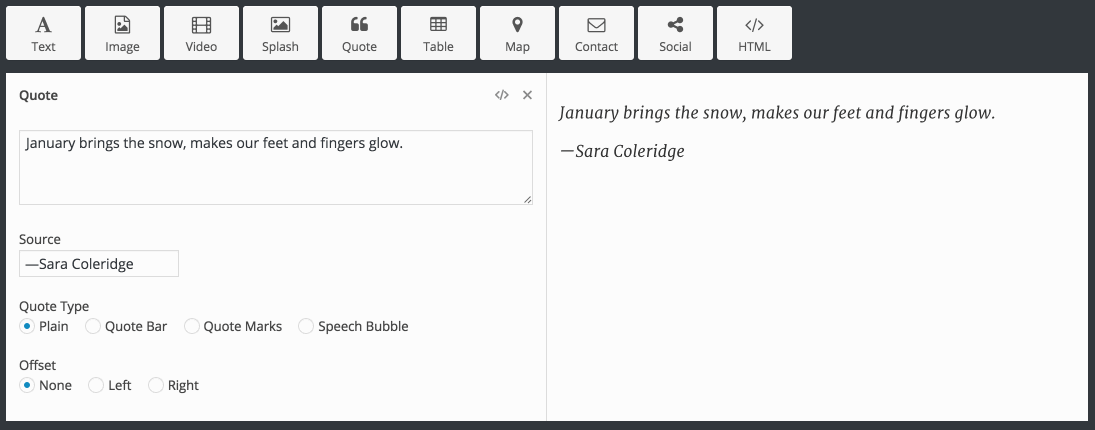Insert a Table block
This screenshot has height=430, width=1095.
(x=438, y=34)
